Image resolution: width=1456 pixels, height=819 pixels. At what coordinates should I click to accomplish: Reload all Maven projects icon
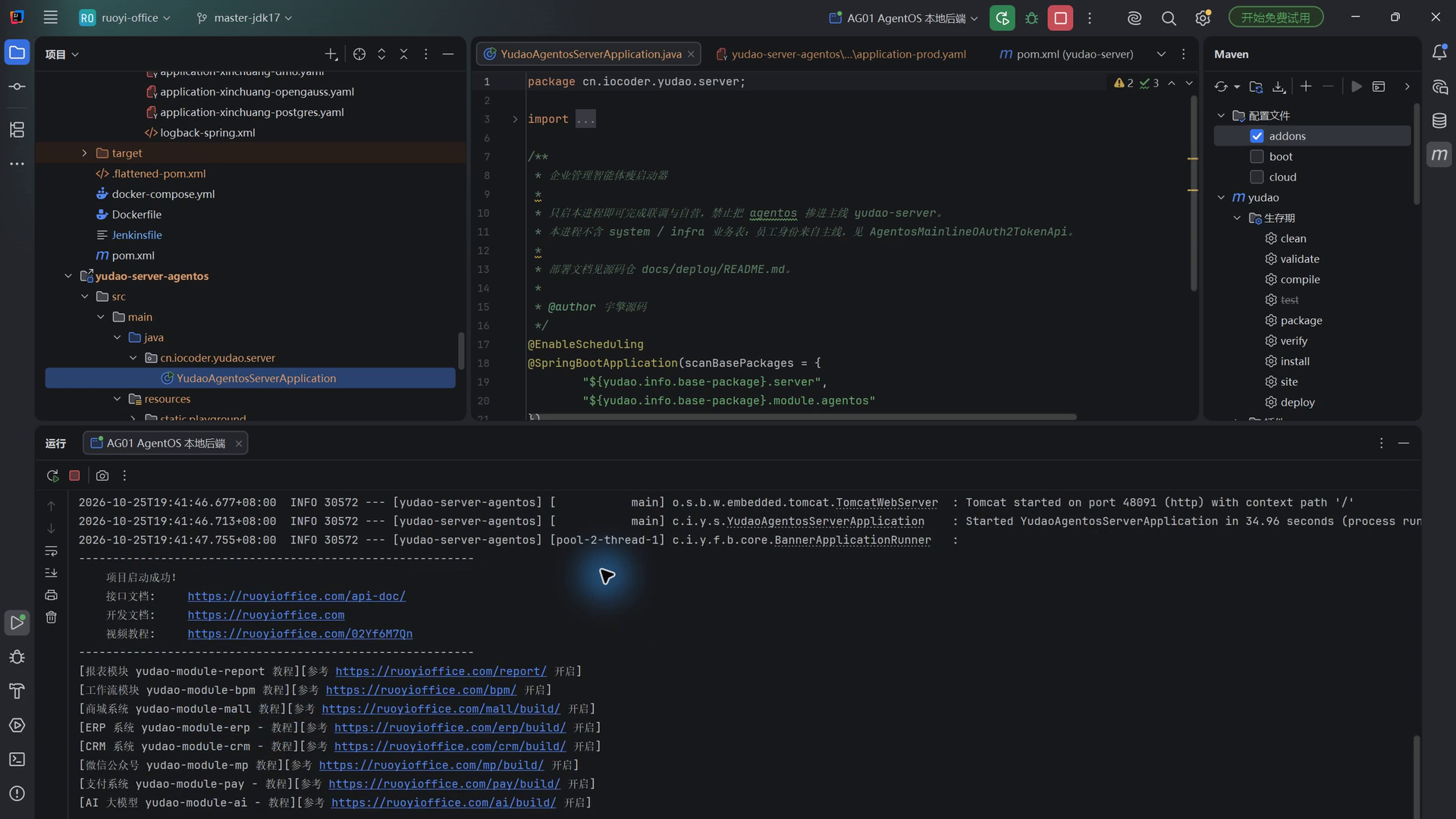[1220, 87]
